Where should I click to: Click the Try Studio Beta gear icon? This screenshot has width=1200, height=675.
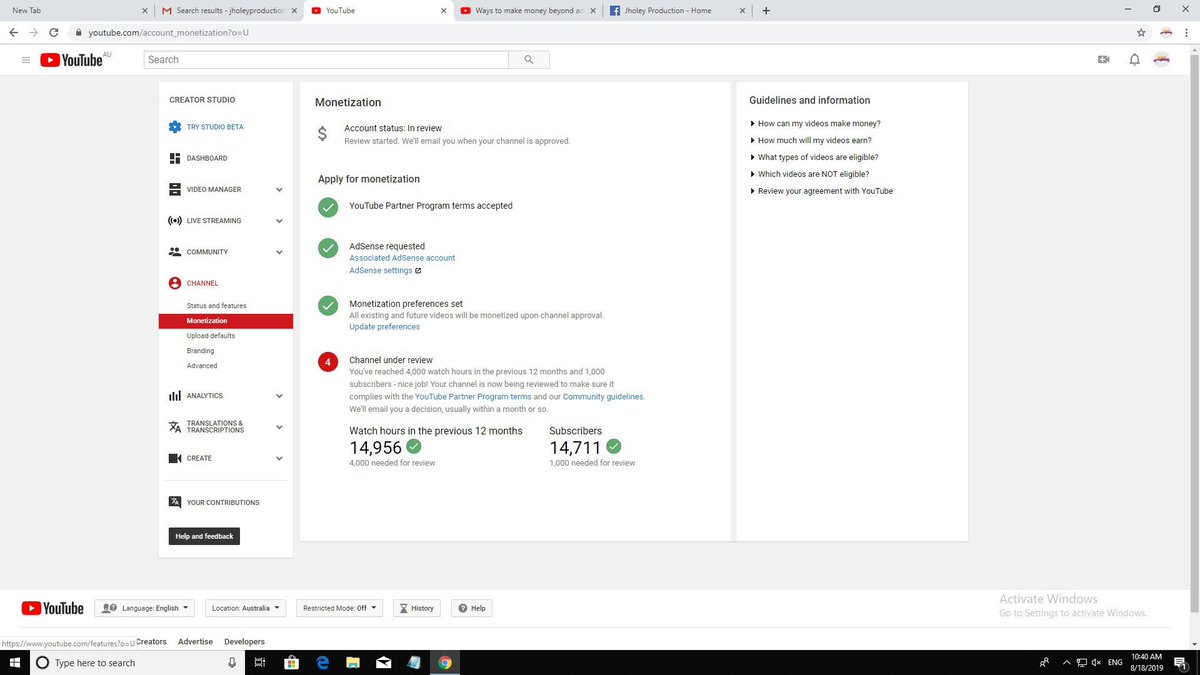pyautogui.click(x=175, y=127)
